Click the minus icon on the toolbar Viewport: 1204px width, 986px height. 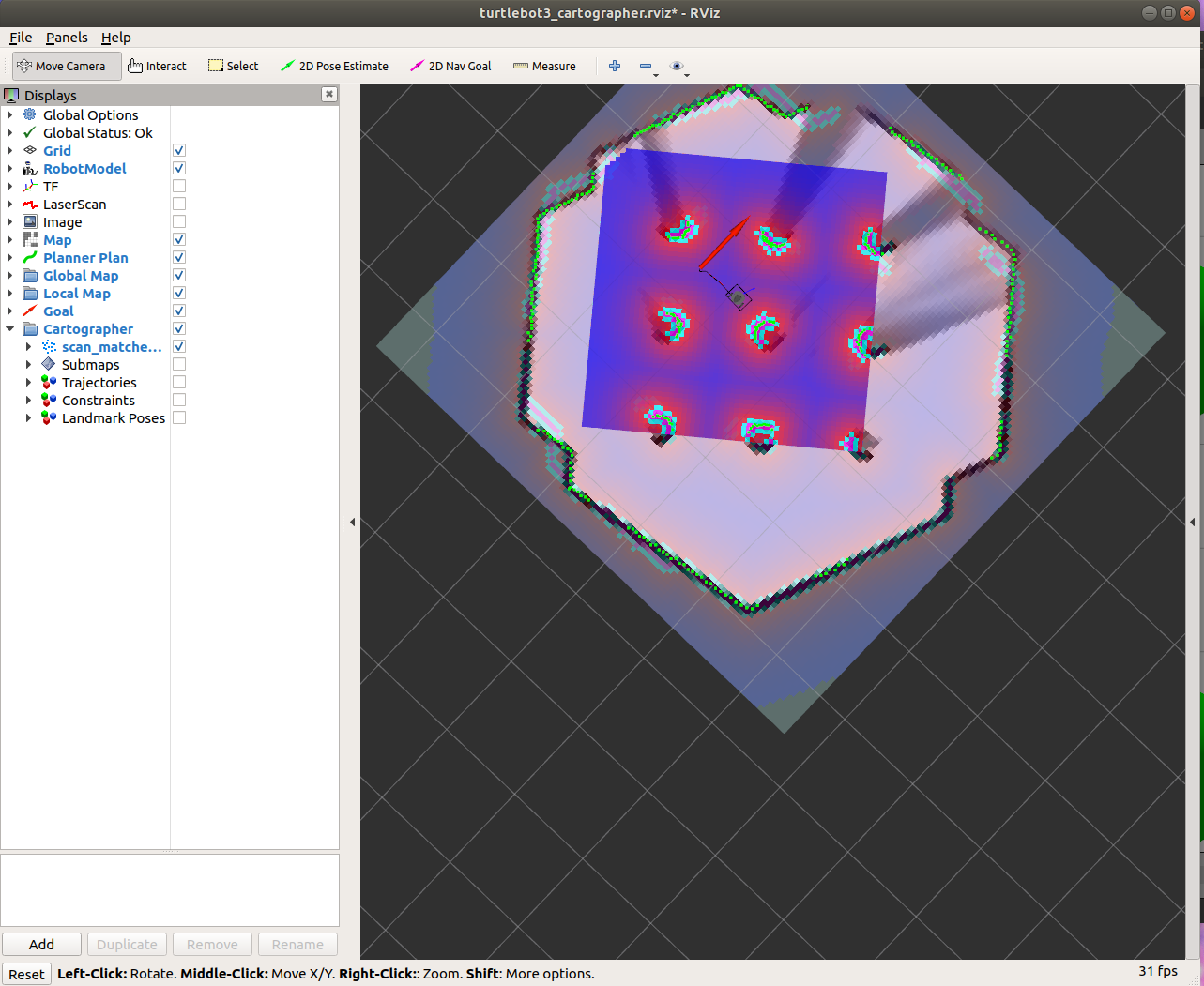(x=646, y=66)
